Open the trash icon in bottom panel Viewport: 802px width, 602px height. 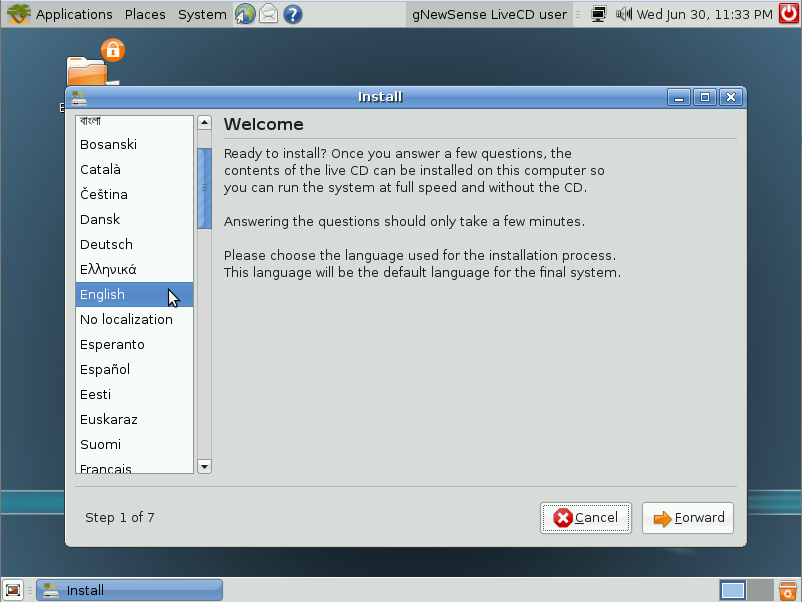coord(788,590)
